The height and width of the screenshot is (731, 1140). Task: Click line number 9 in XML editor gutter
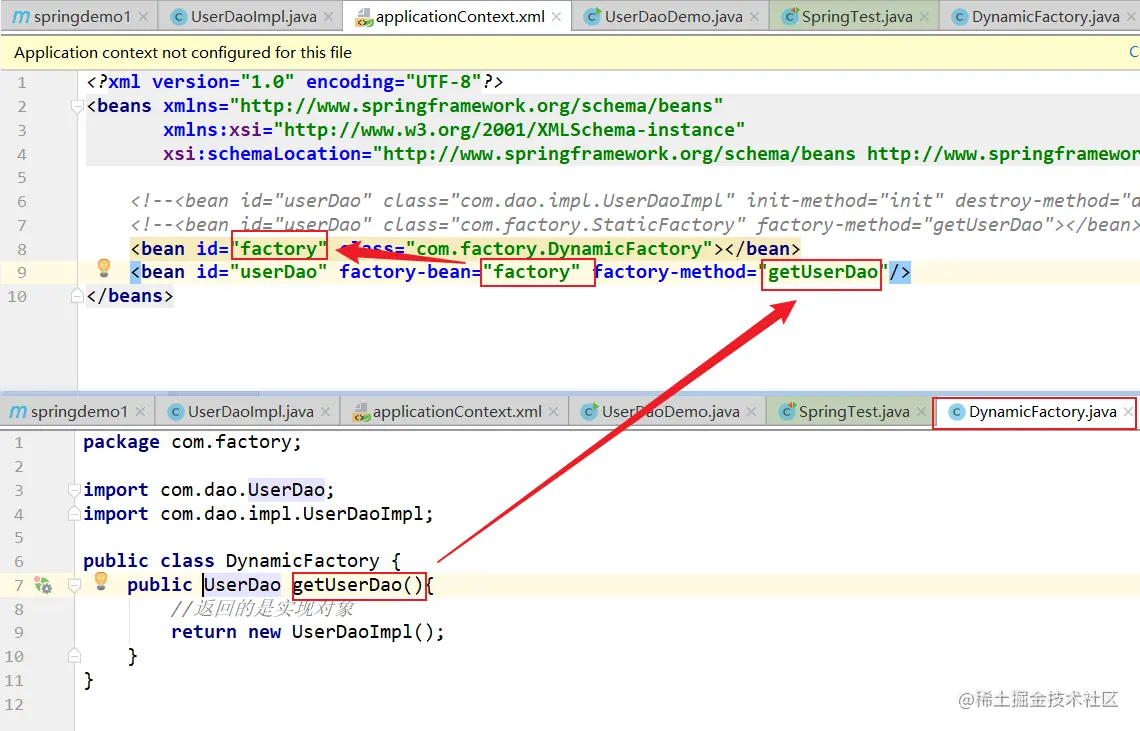pyautogui.click(x=22, y=273)
